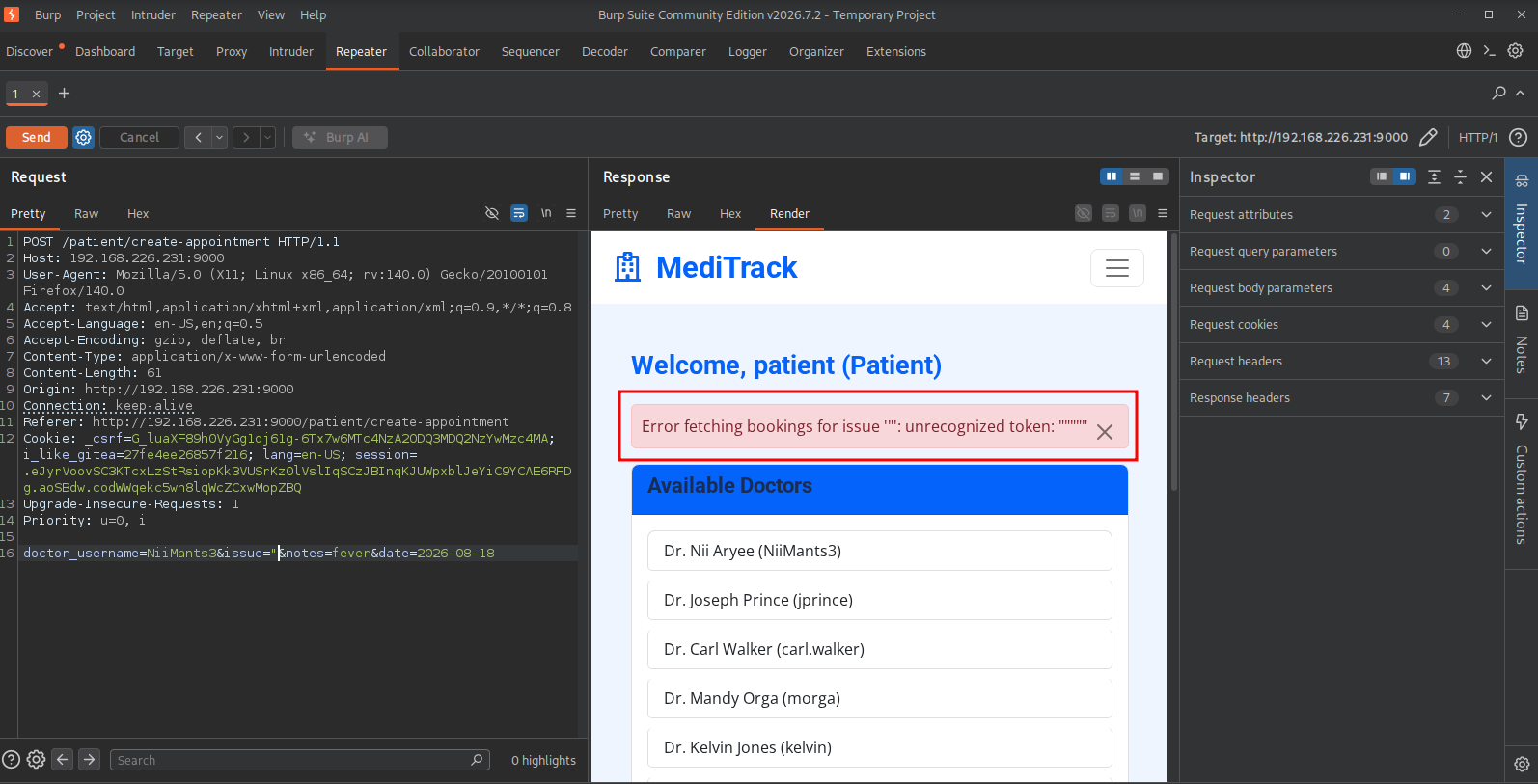This screenshot has height=784, width=1538.
Task: Jump to next search match
Action: 90,760
